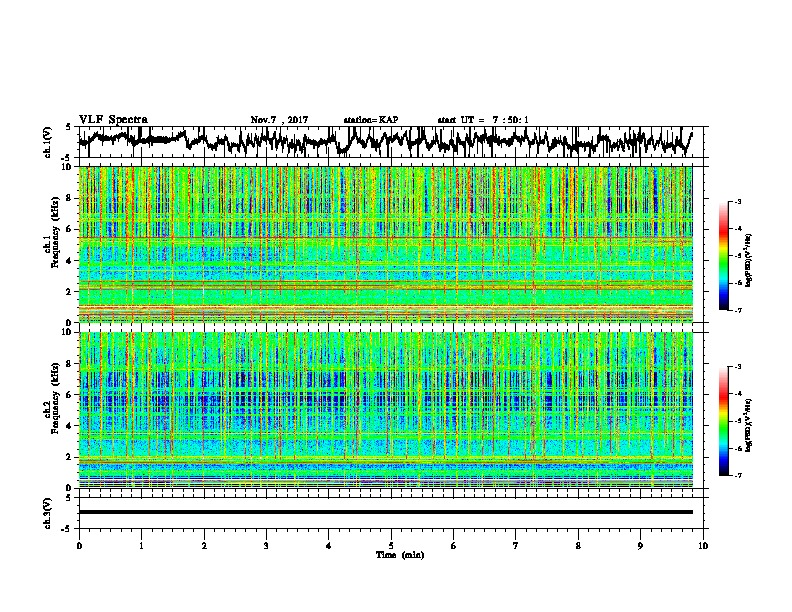Click the ch.1 "Frequency (kHz)" axis label

(55, 232)
